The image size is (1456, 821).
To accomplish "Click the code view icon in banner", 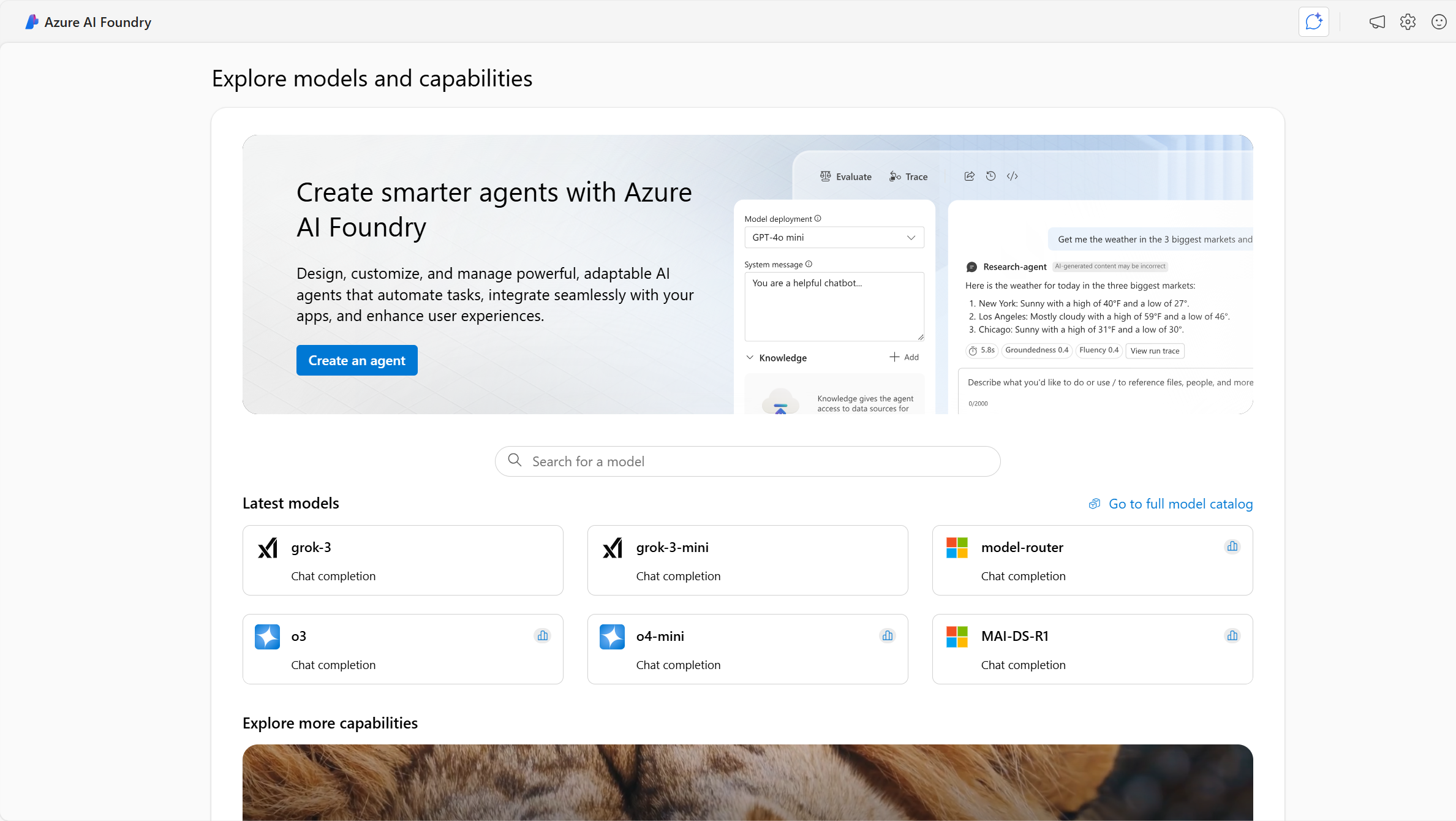I will point(1013,176).
